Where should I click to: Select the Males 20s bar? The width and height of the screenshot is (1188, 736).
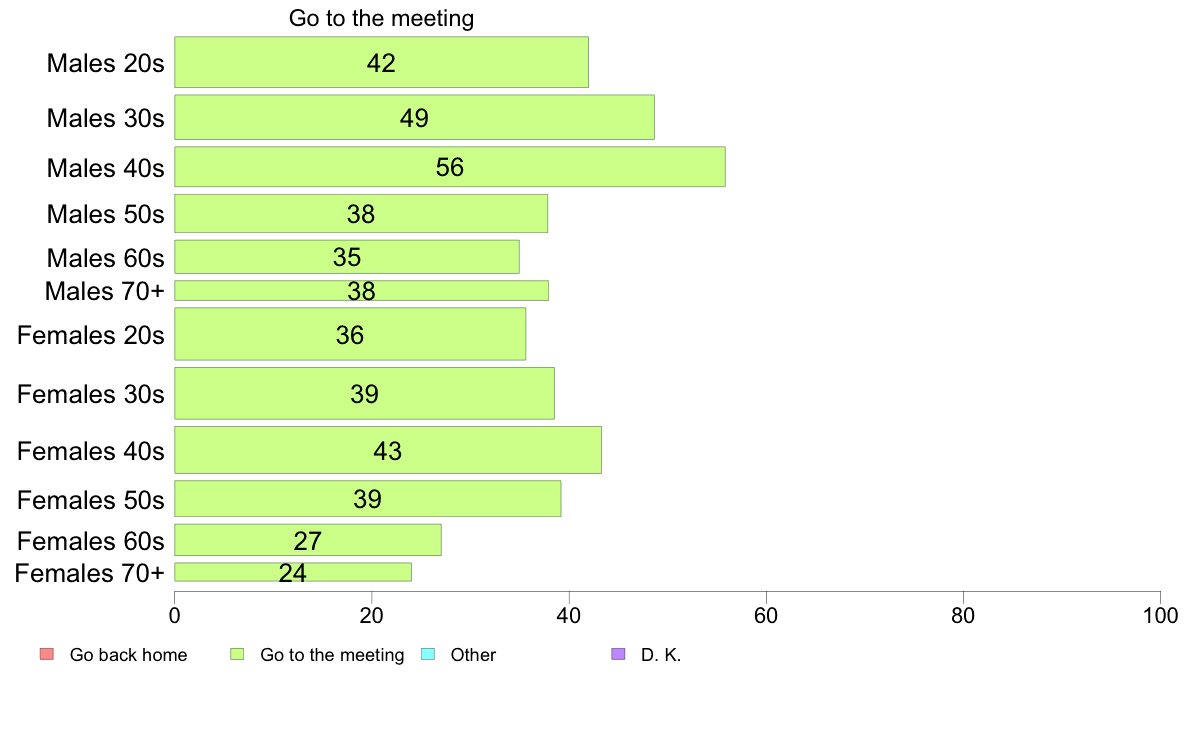[381, 62]
